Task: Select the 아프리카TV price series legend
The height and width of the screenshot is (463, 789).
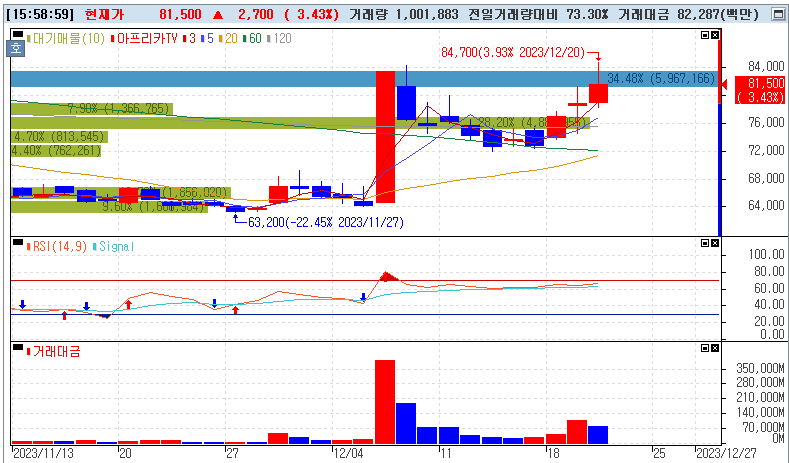Action: pos(144,38)
